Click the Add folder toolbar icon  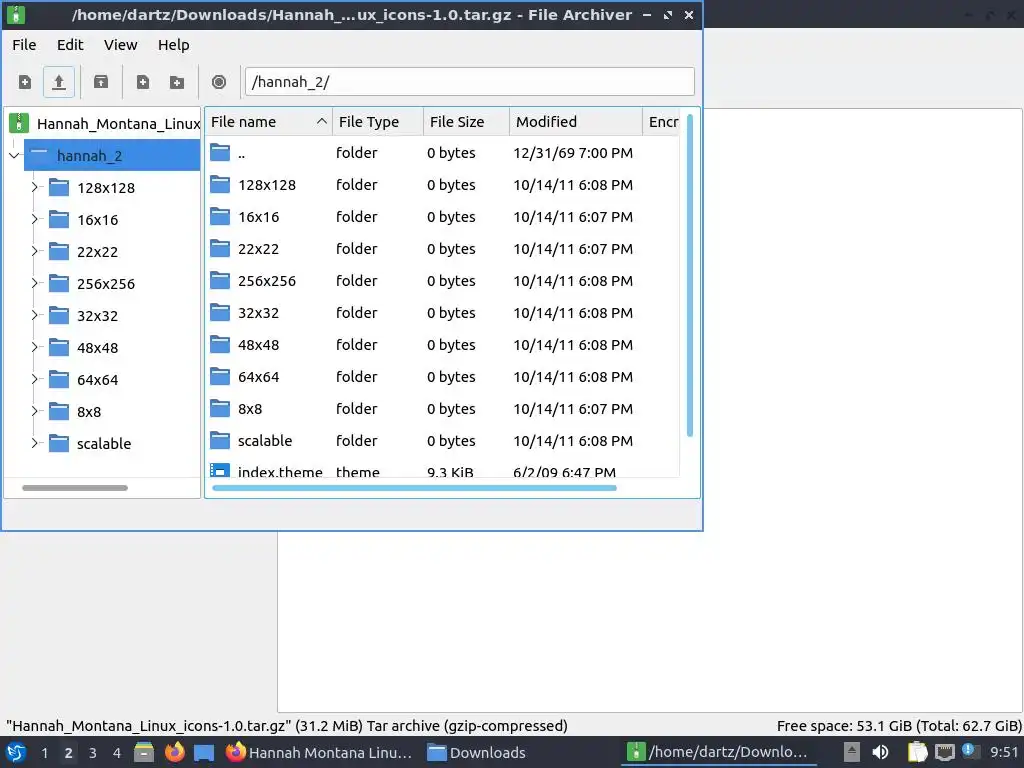coord(177,82)
